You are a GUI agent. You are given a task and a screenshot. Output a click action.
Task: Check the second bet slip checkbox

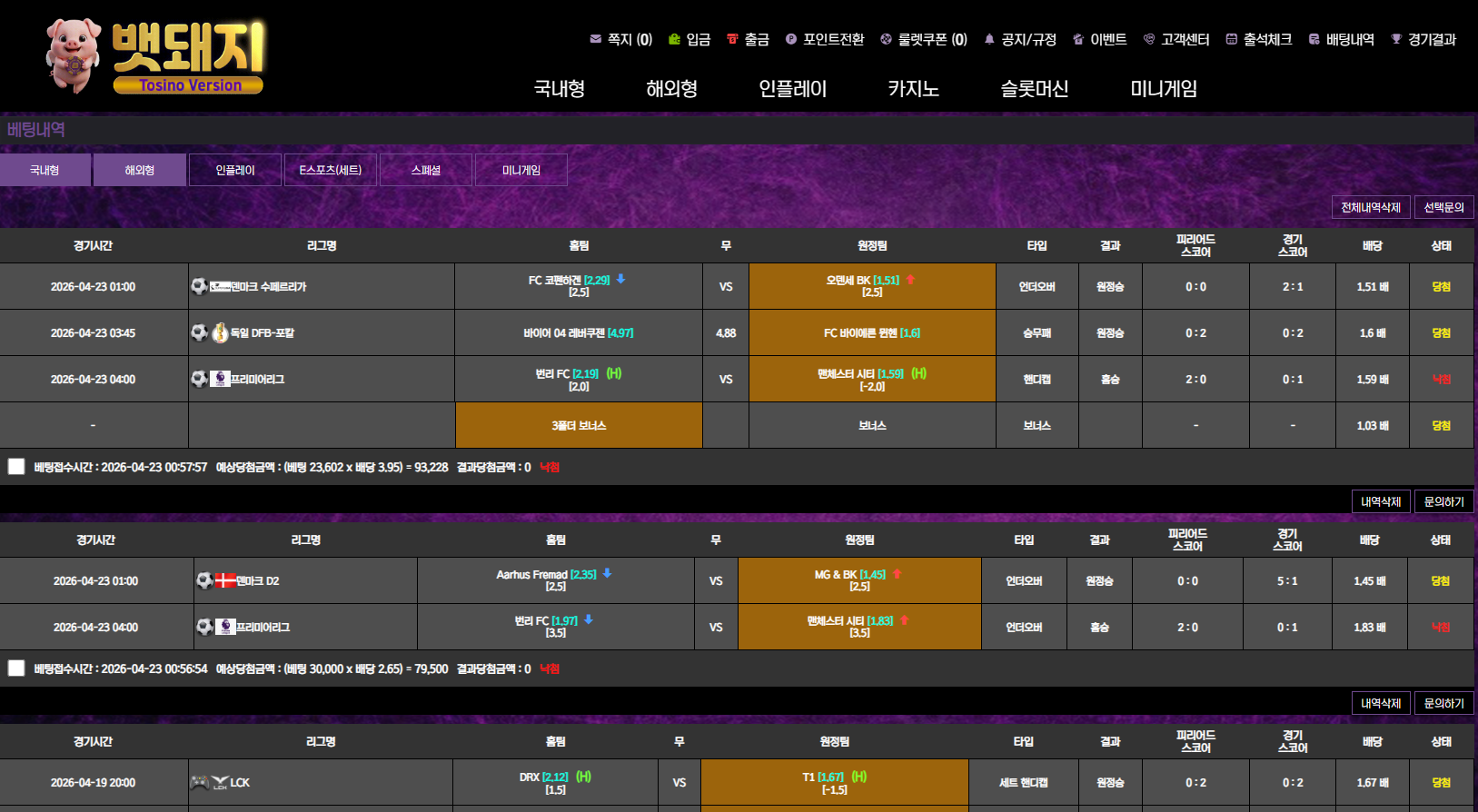(x=16, y=668)
